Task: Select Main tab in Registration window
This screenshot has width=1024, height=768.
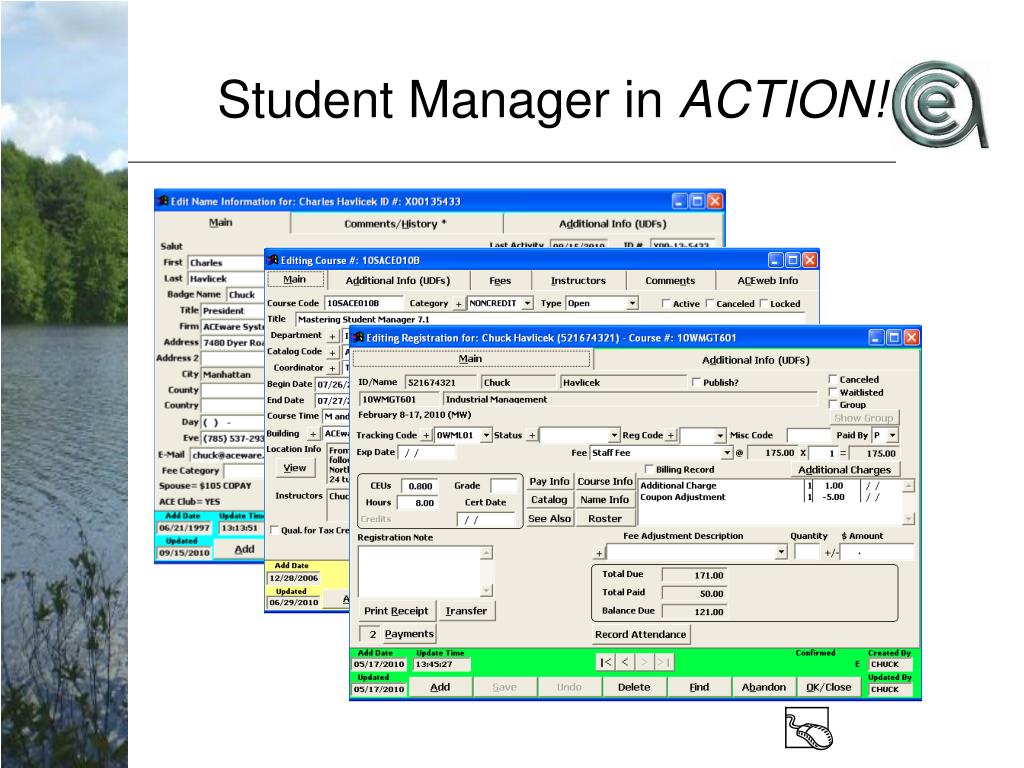Action: (x=470, y=359)
